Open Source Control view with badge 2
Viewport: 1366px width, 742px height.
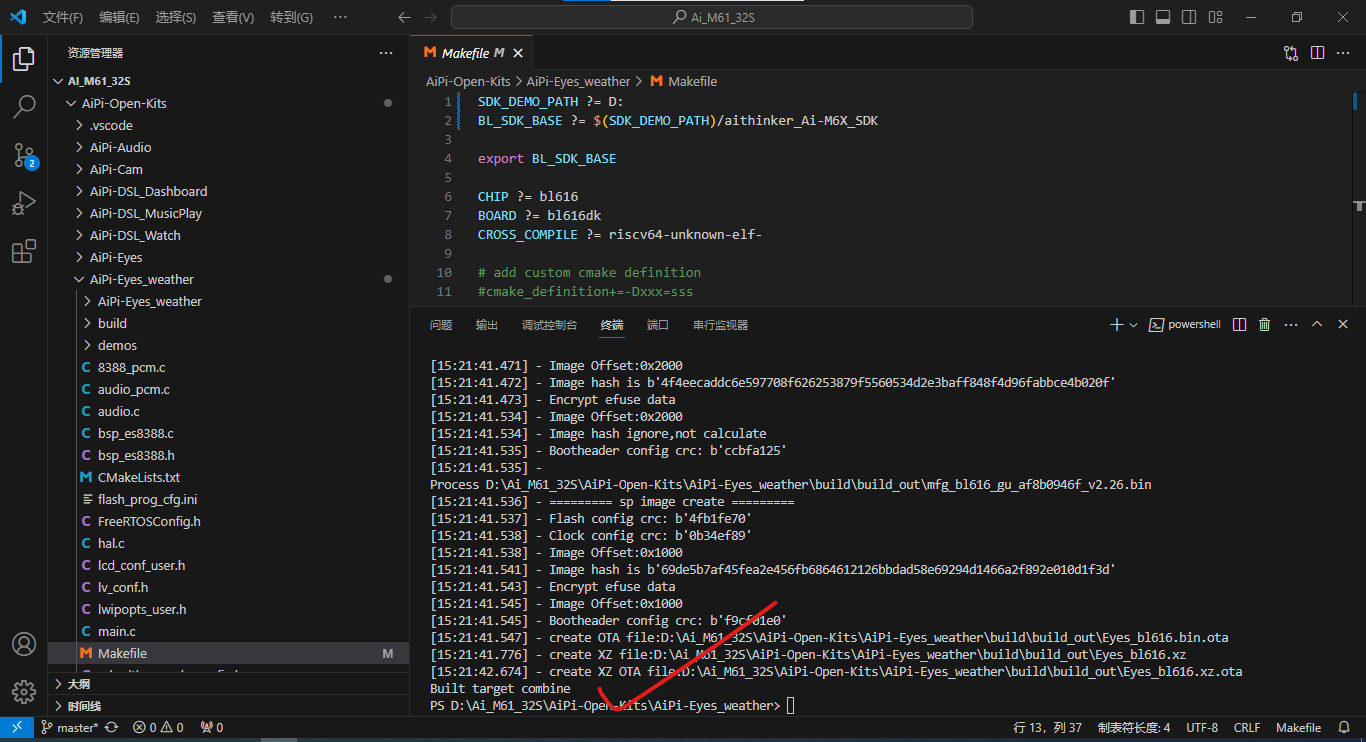click(24, 155)
